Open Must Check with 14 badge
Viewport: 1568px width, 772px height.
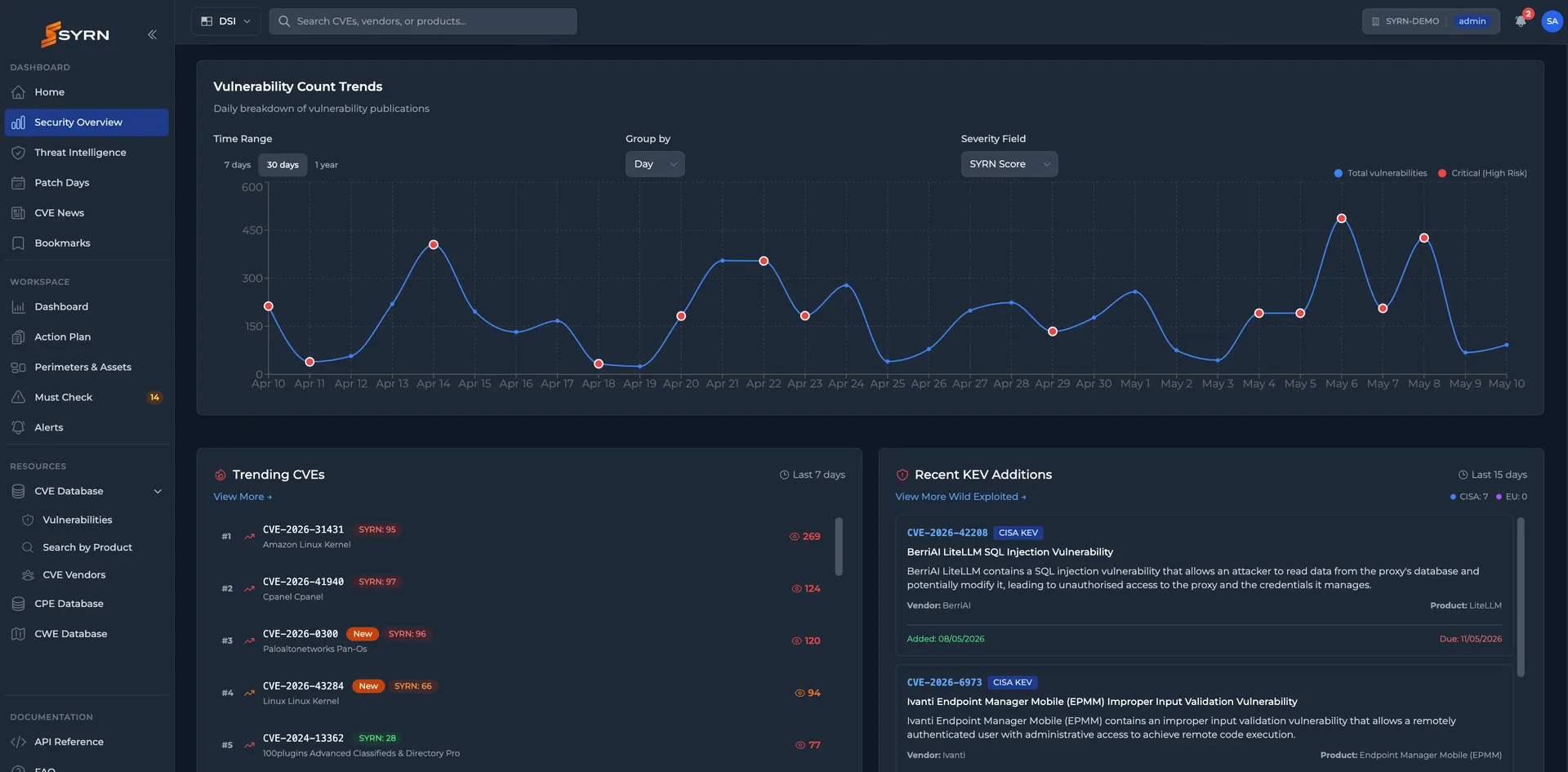tap(87, 398)
